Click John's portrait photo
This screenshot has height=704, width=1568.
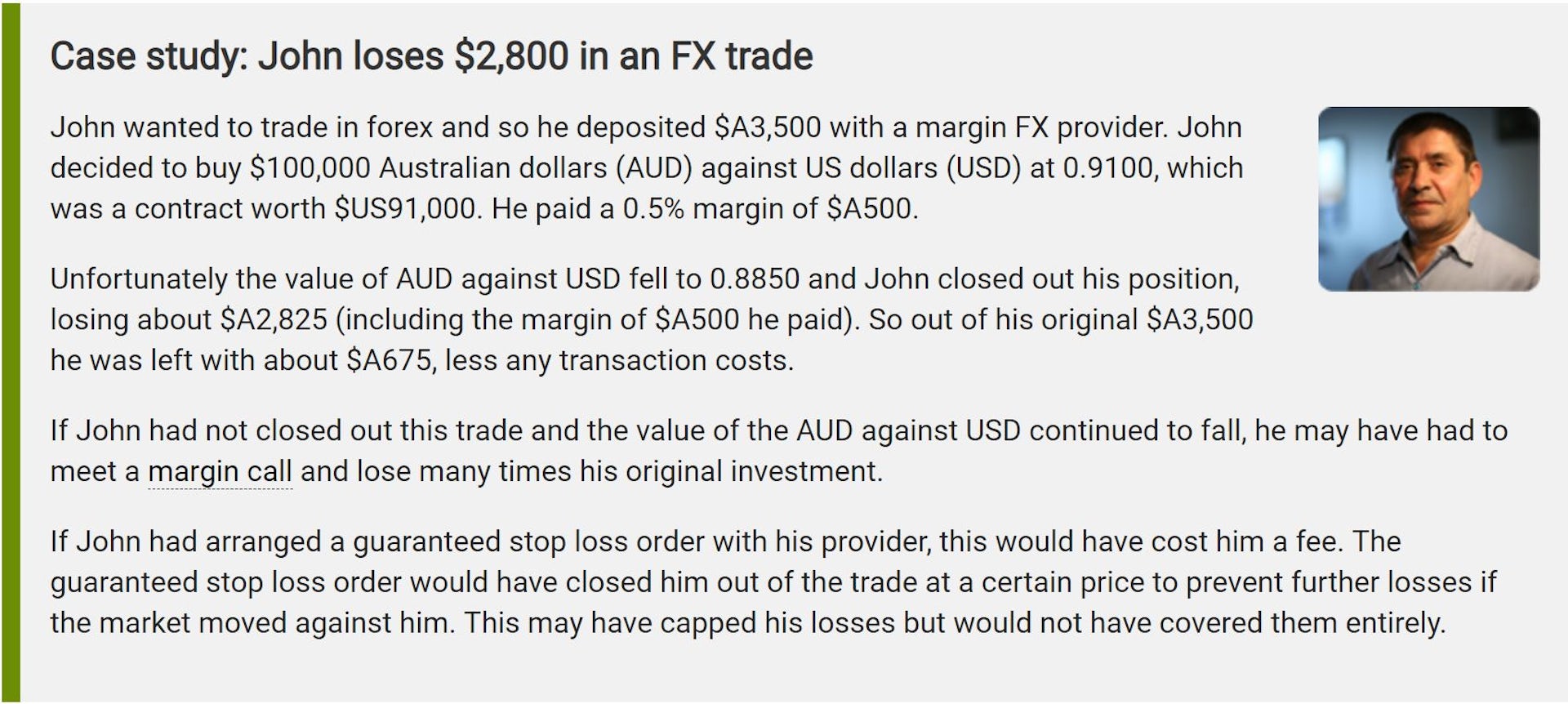[1428, 199]
